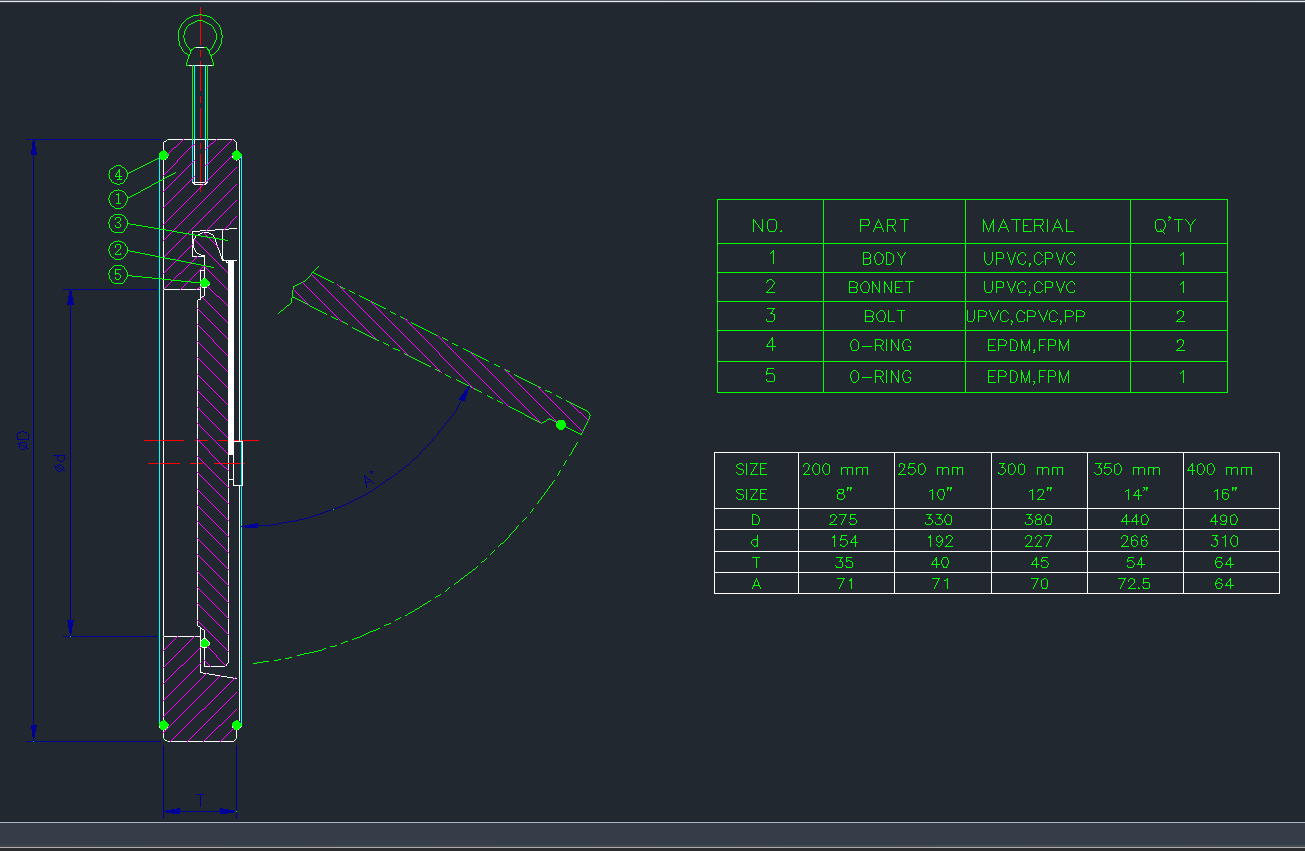The width and height of the screenshot is (1305, 851).
Task: Select the green grip point on the disc edge
Action: (559, 426)
